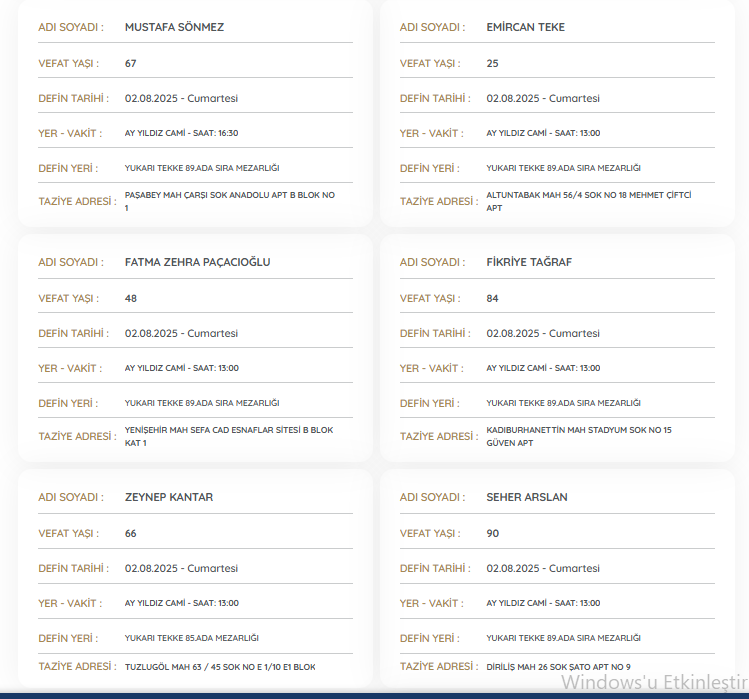Click the name Zeynep Kantar
This screenshot has height=699, width=749.
pyautogui.click(x=169, y=497)
